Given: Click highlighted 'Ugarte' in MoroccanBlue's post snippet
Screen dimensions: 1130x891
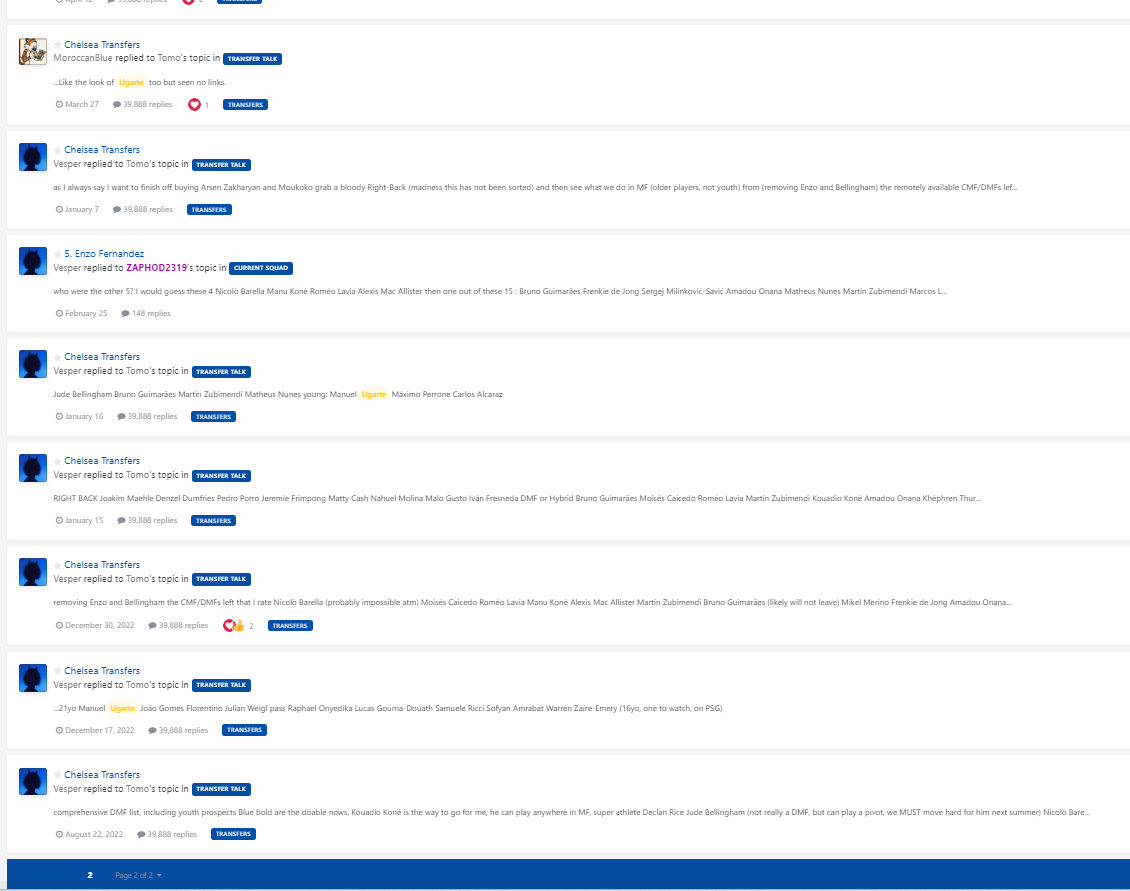Looking at the screenshot, I should click(131, 82).
